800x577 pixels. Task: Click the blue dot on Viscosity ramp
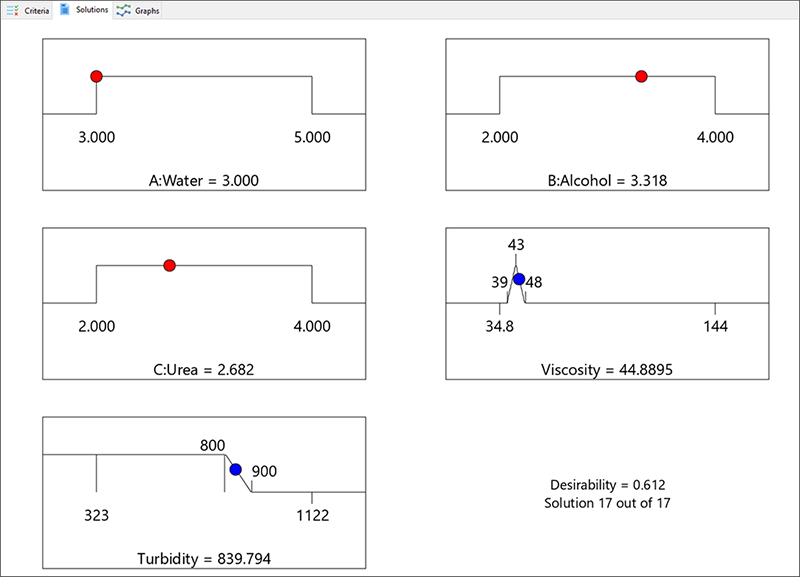pyautogui.click(x=518, y=279)
